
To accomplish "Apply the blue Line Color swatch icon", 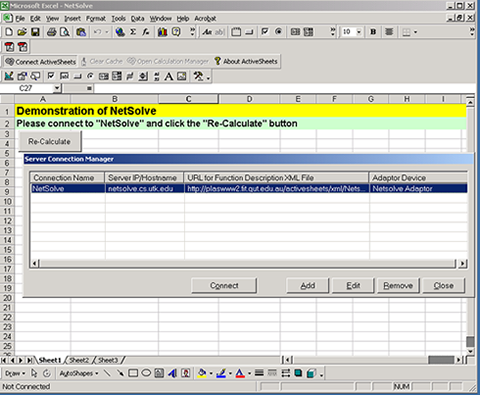I will (x=221, y=373).
